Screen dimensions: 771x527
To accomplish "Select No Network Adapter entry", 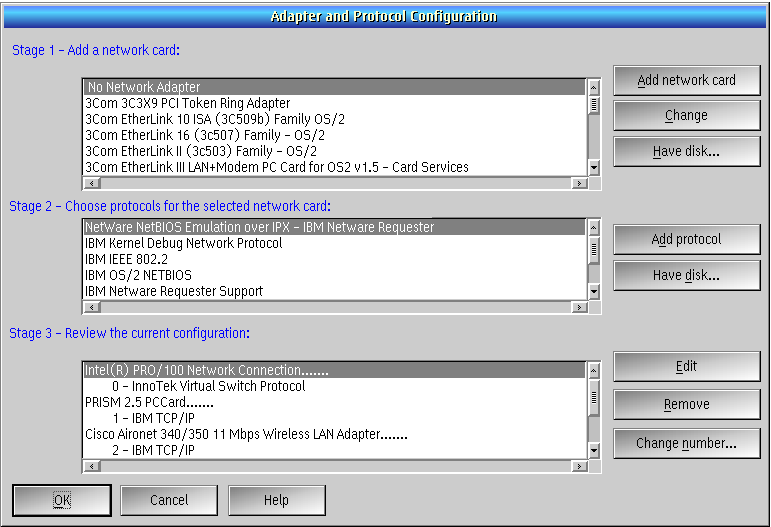I will (x=334, y=87).
